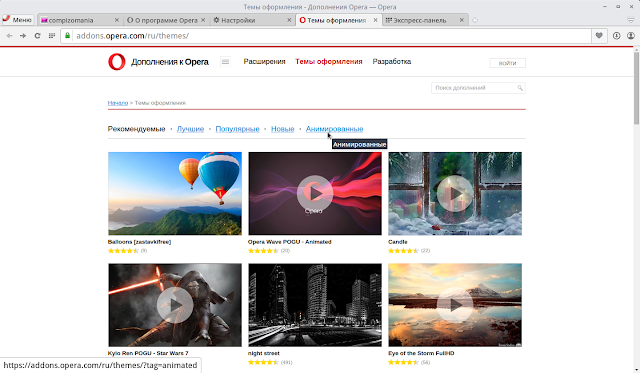Click the Balloons [zastavkifree] title
The image size is (640, 373).
pyautogui.click(x=139, y=242)
